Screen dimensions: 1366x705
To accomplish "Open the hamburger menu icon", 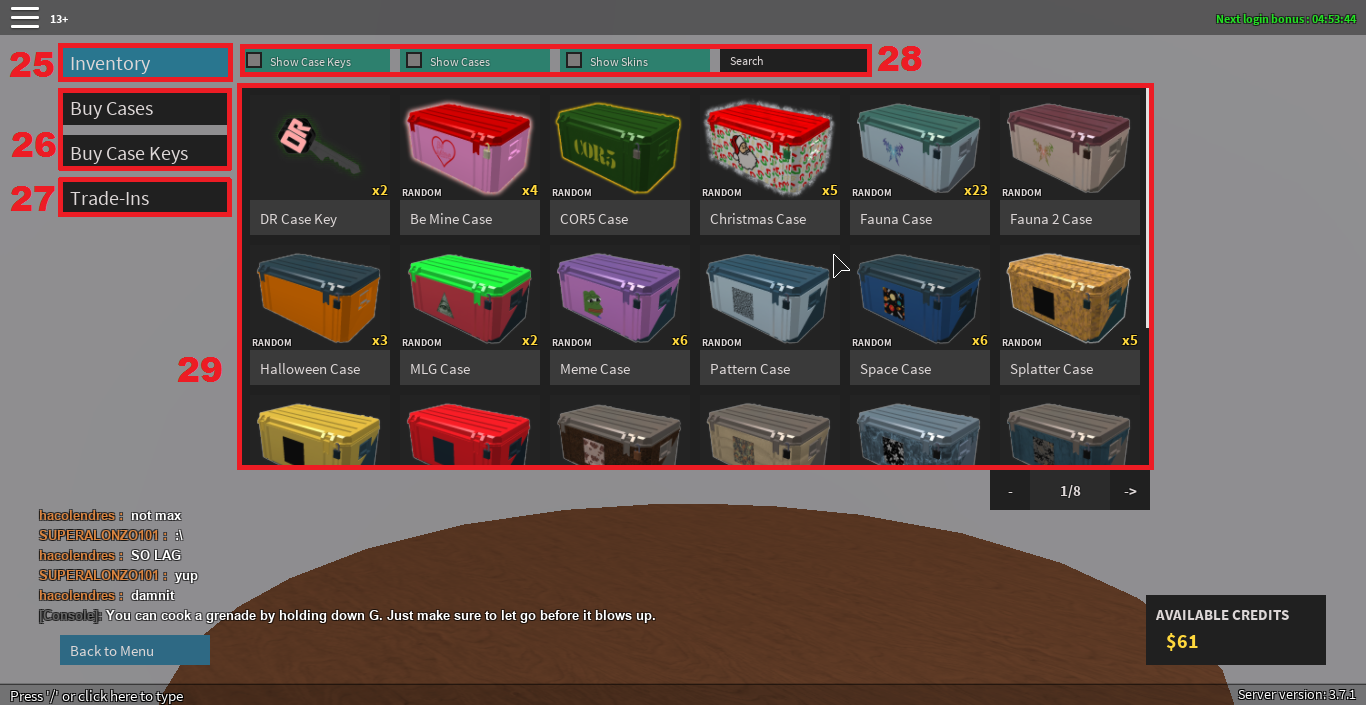I will coord(25,17).
